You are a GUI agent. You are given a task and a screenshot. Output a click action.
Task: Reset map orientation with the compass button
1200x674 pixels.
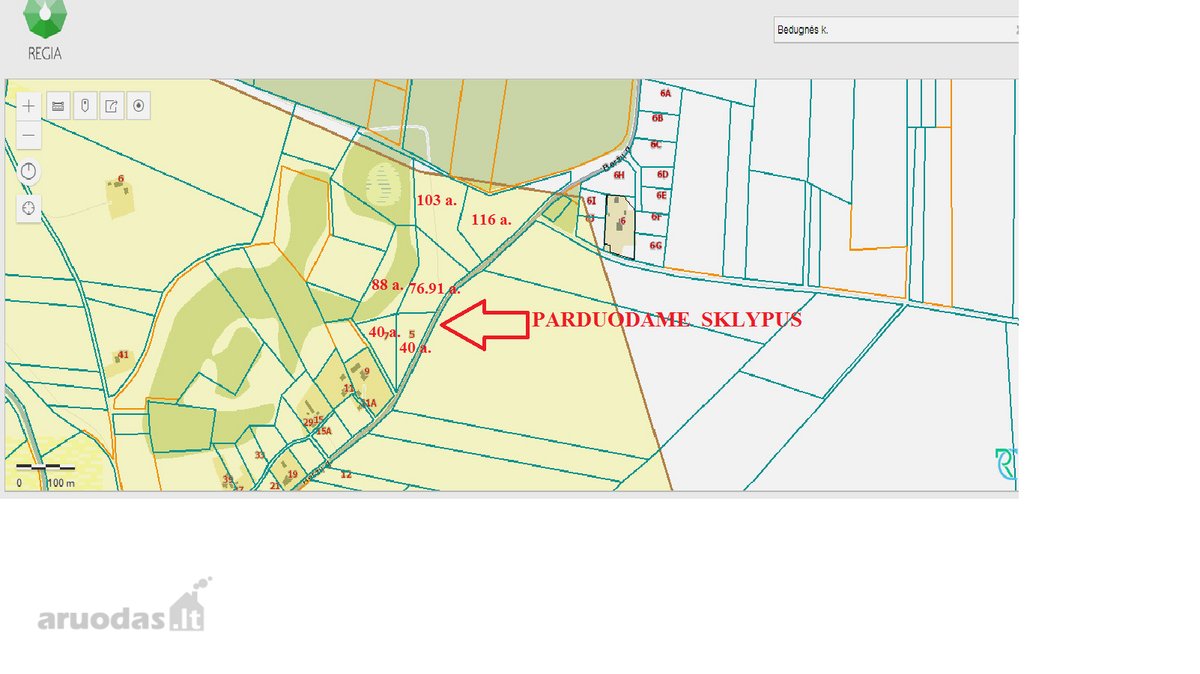coord(28,171)
